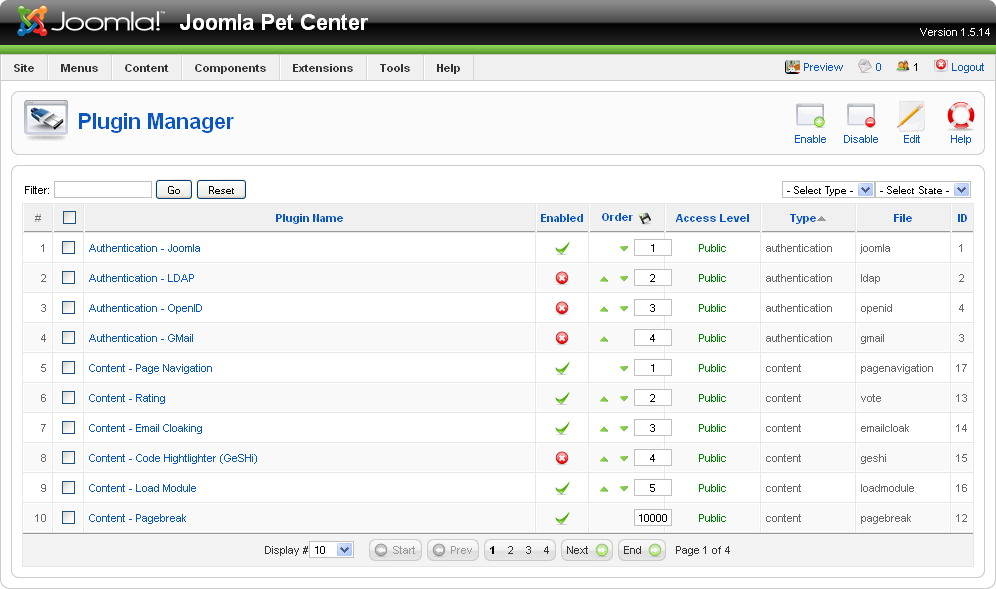This screenshot has width=996, height=589.
Task: Open the Content - Rating plugin link
Action: pos(127,398)
